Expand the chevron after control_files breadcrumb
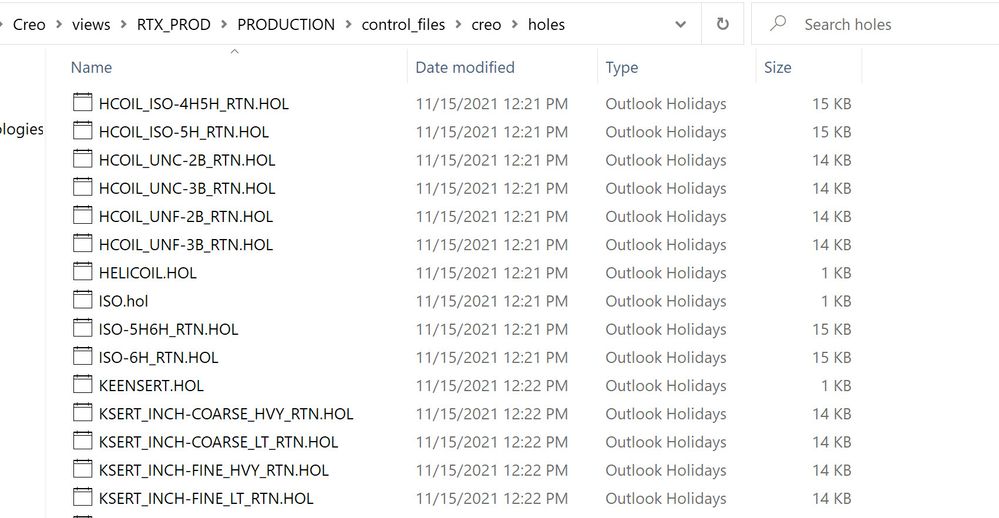This screenshot has height=518, width=999. 458,25
